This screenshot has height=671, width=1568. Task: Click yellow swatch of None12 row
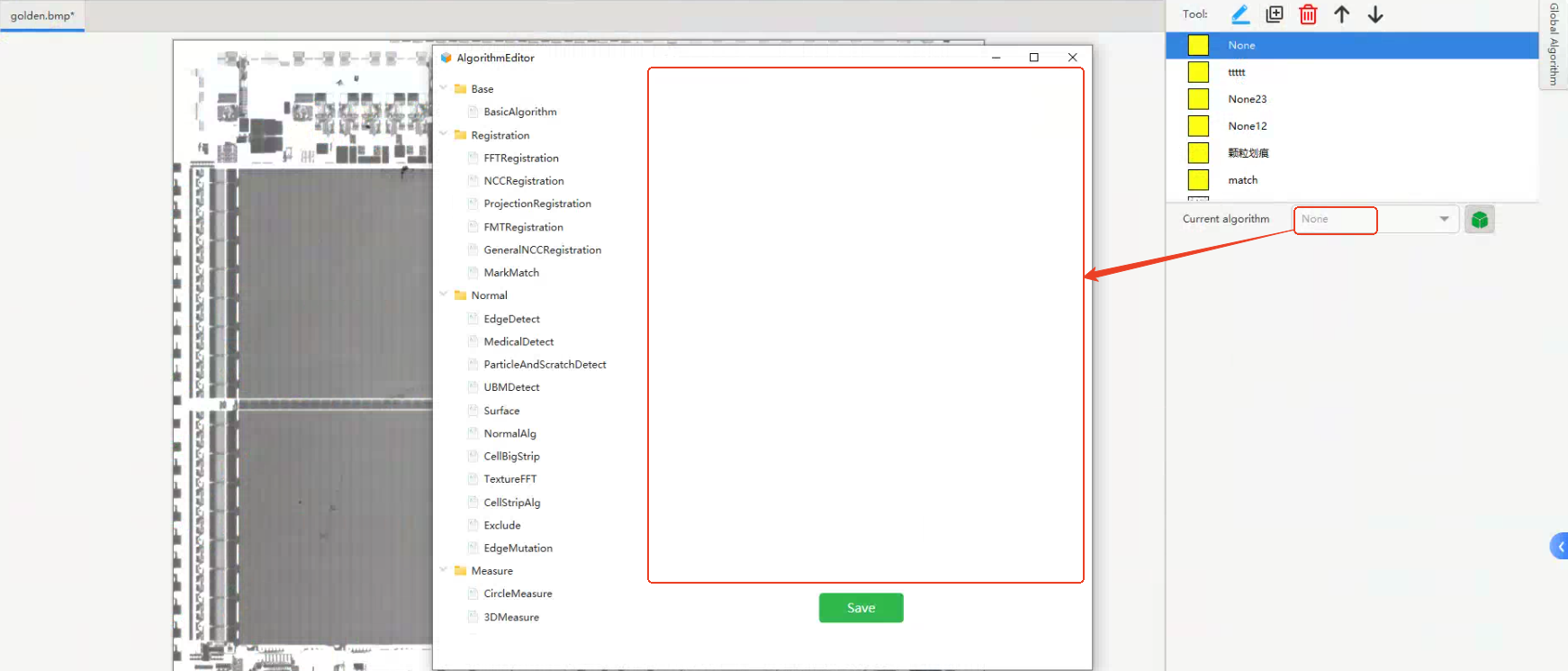(x=1198, y=126)
